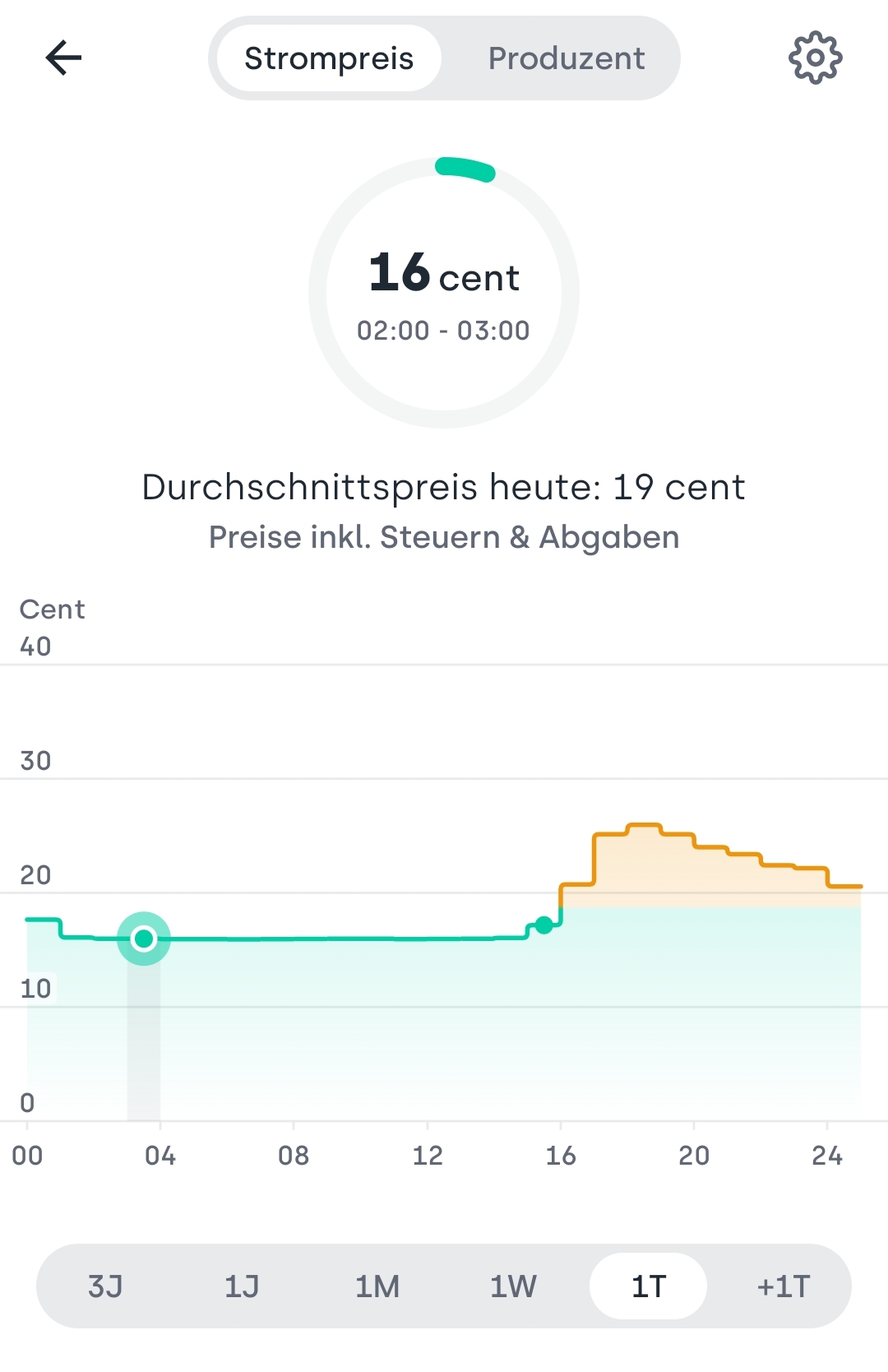Switch to the Strompreis tab
The image size is (888, 1372).
pyautogui.click(x=329, y=58)
